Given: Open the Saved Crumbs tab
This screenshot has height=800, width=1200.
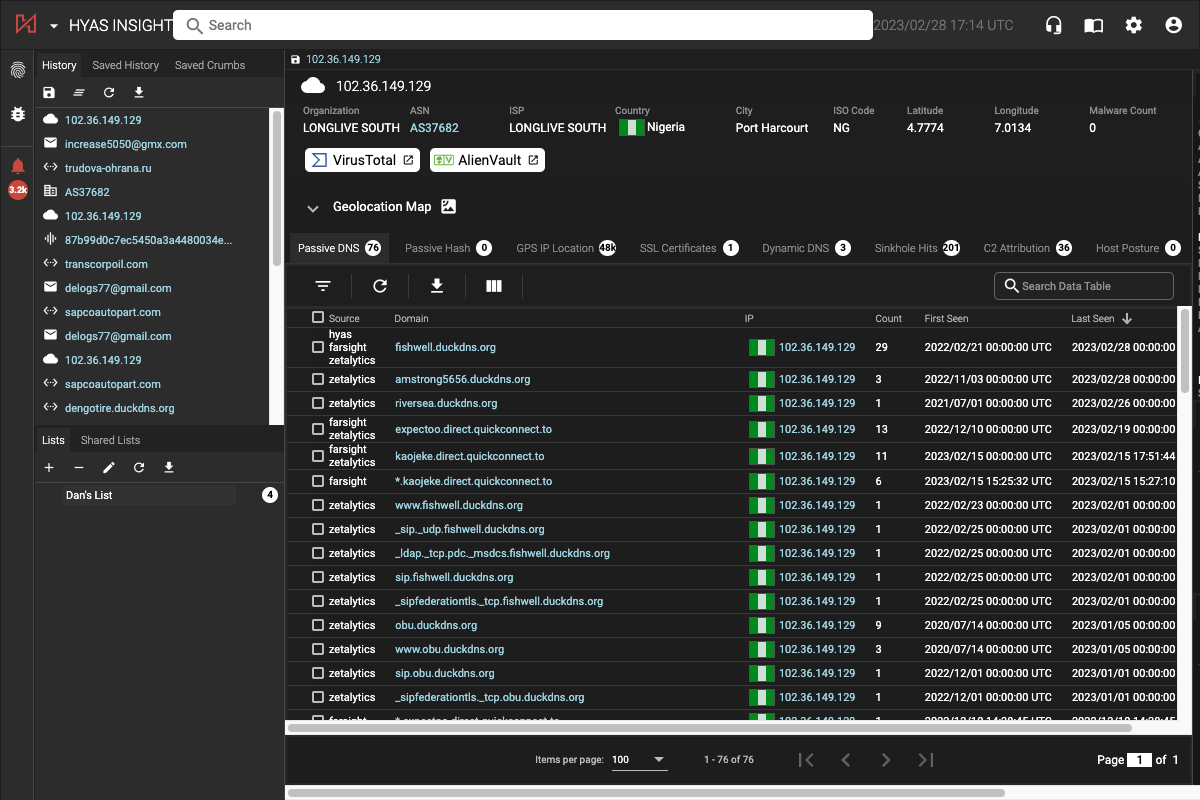Looking at the screenshot, I should coord(208,64).
